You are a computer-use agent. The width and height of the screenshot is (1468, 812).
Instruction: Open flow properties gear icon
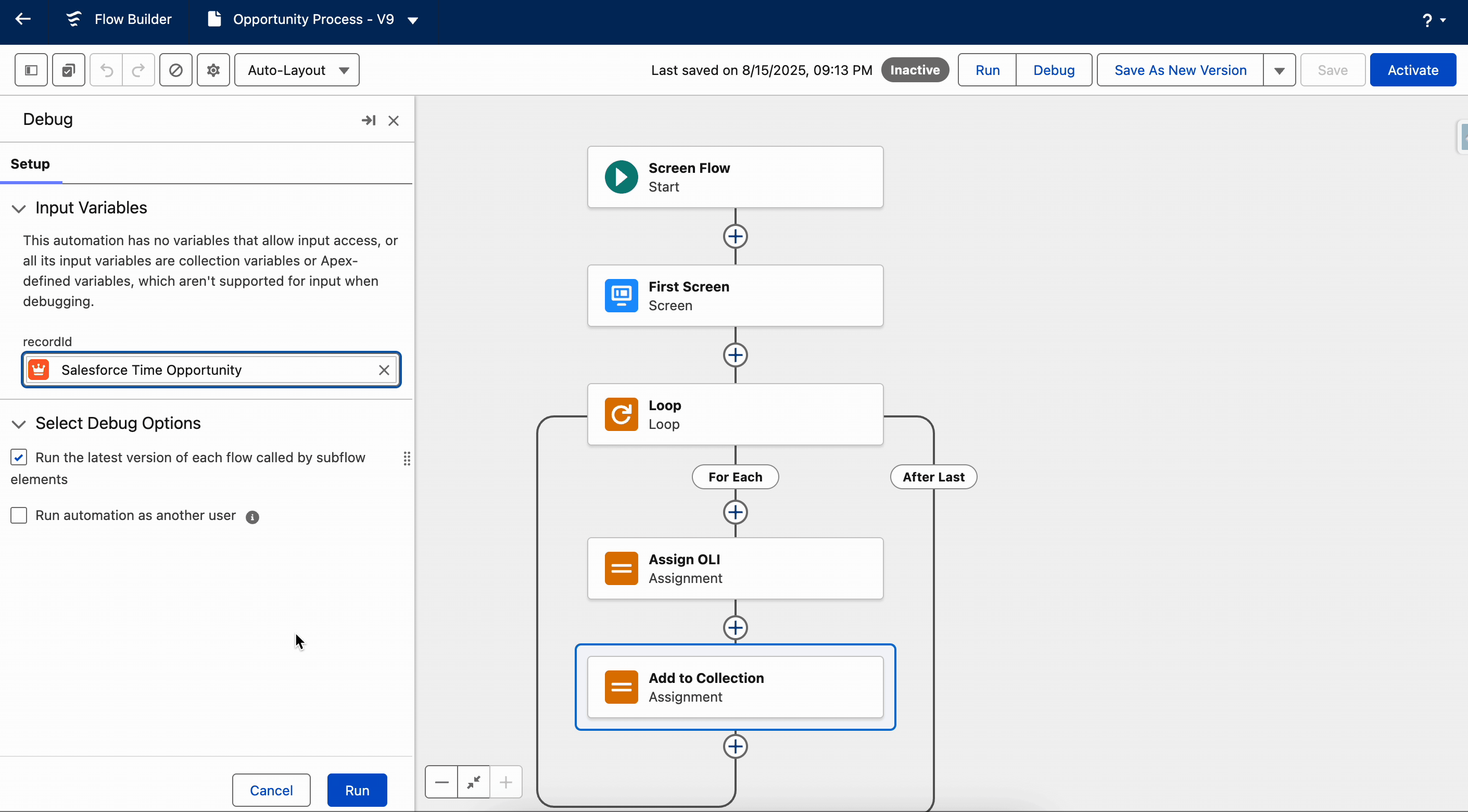(x=213, y=70)
